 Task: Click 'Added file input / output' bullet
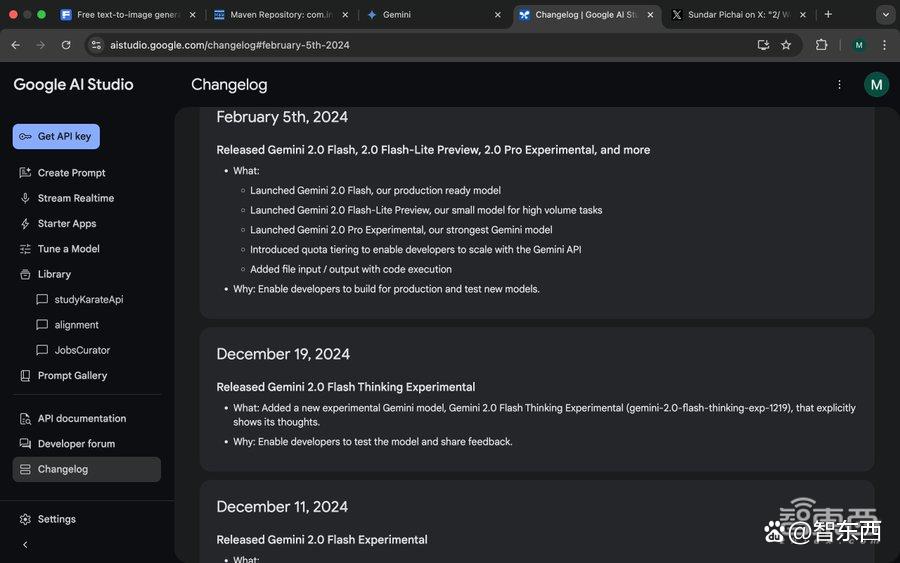click(351, 269)
